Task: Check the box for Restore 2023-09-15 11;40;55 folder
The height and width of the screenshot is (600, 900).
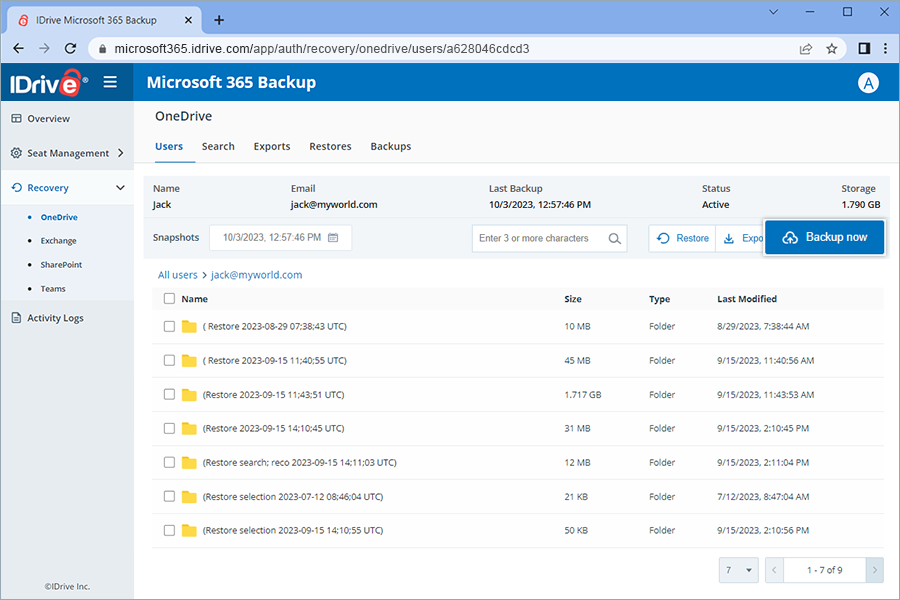Action: [169, 361]
